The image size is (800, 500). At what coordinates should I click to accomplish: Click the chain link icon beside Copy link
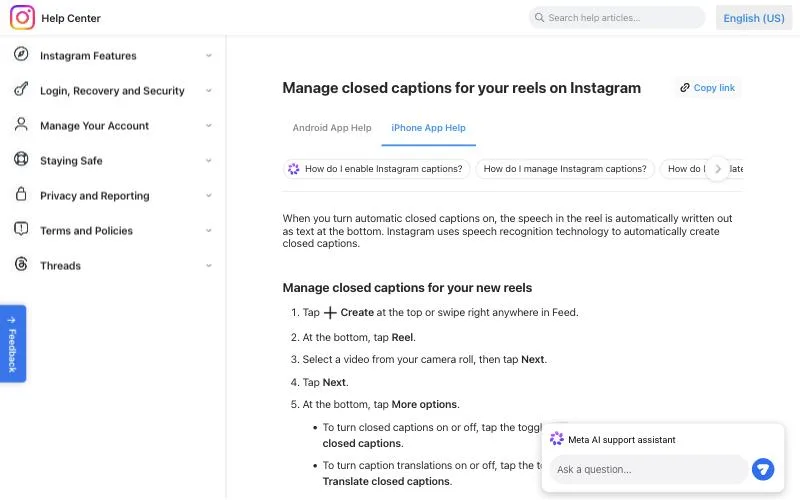[685, 88]
